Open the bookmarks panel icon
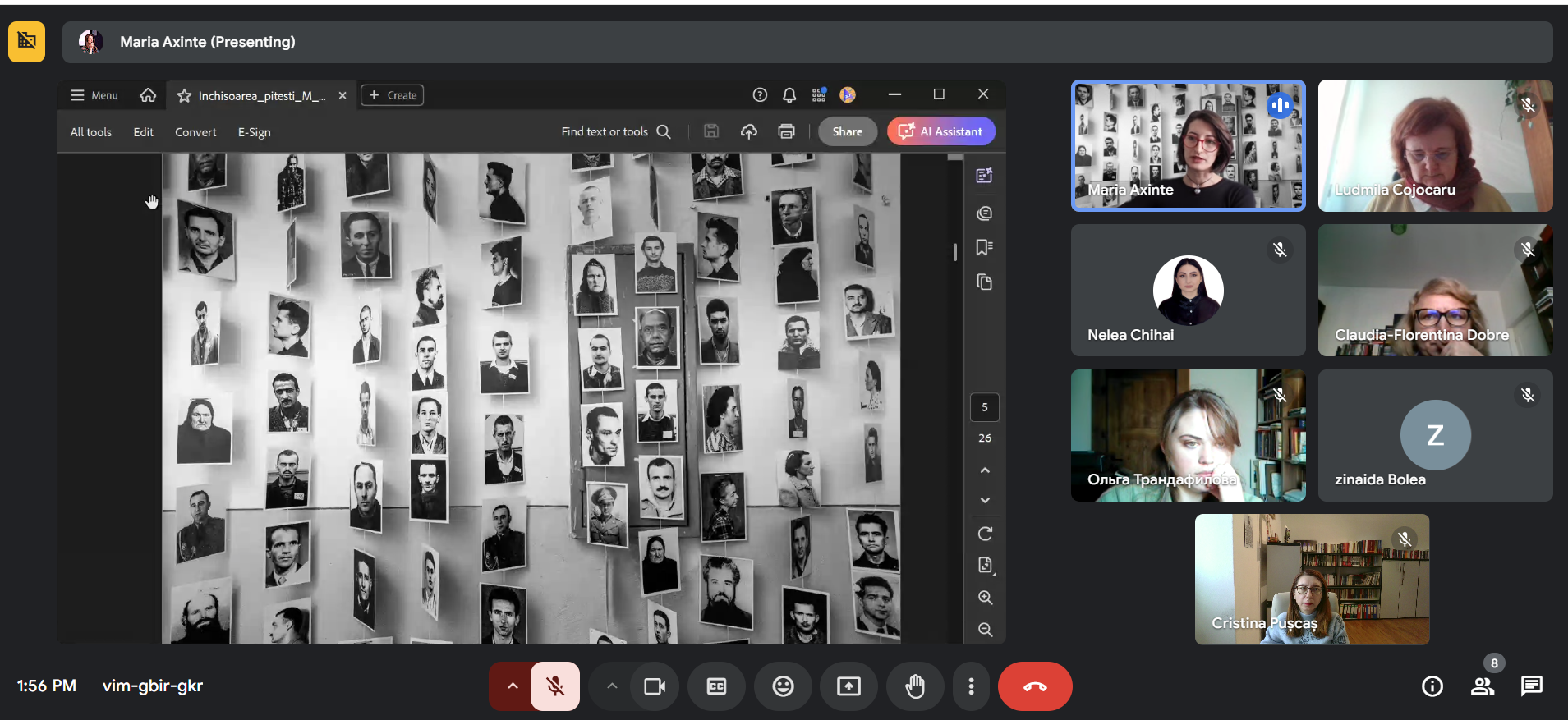The height and width of the screenshot is (720, 1568). pyautogui.click(x=985, y=248)
